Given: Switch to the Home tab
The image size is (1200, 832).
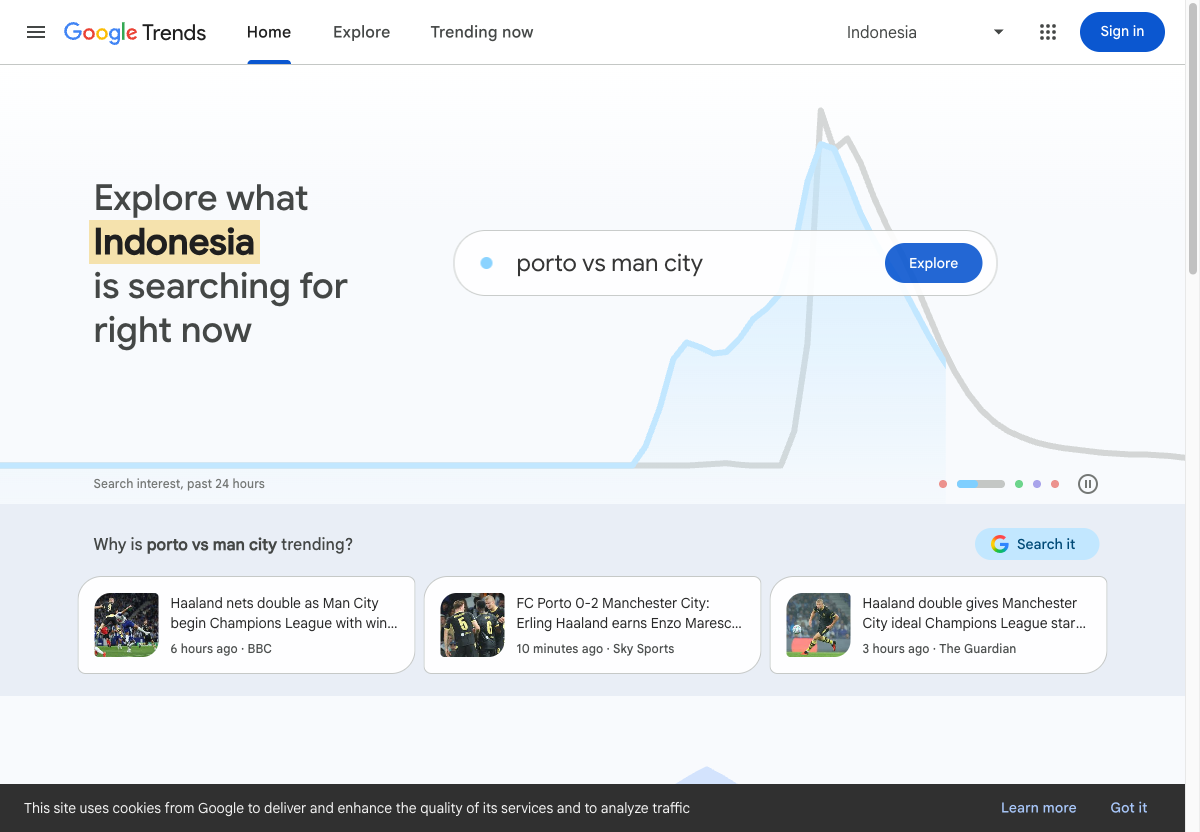Looking at the screenshot, I should pos(269,32).
